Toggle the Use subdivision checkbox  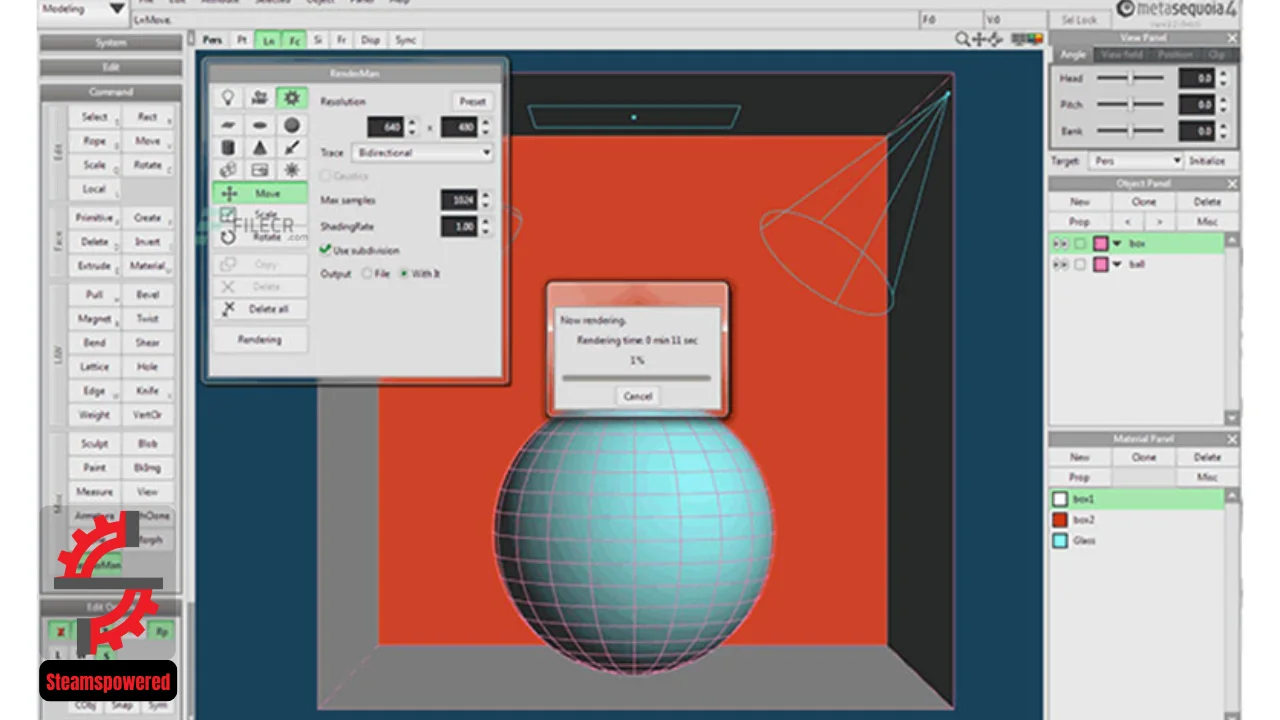click(326, 250)
